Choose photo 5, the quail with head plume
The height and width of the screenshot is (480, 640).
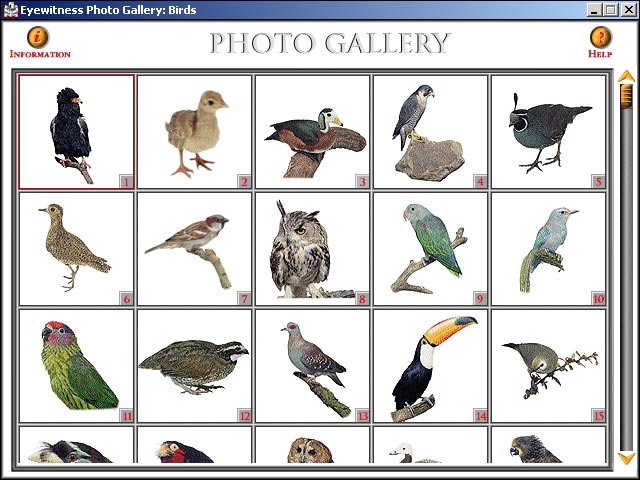tap(549, 131)
